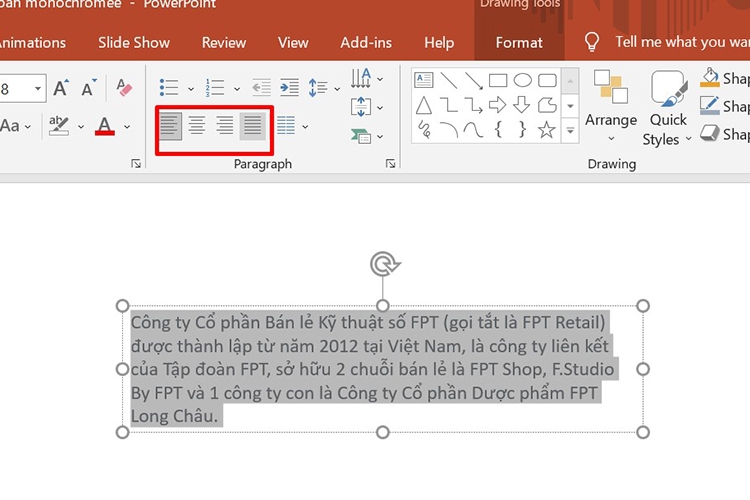Apply numbered list formatting

click(x=215, y=88)
